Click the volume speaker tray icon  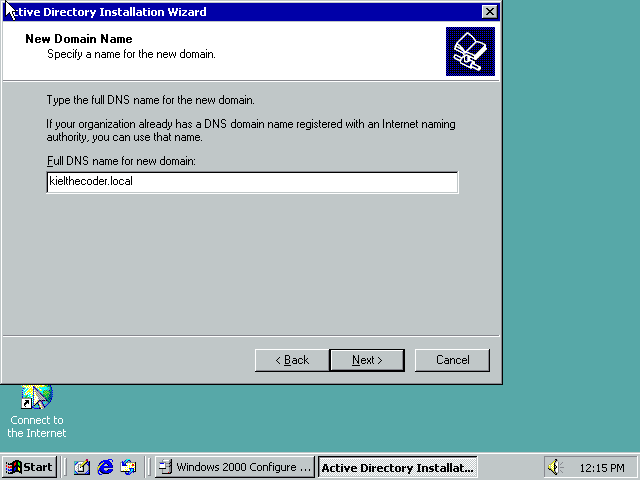(x=555, y=467)
